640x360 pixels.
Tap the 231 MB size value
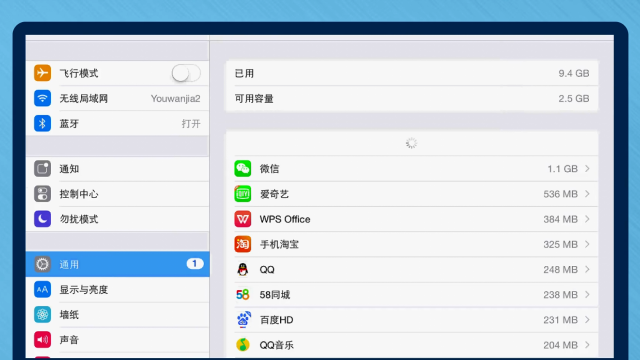pos(560,320)
